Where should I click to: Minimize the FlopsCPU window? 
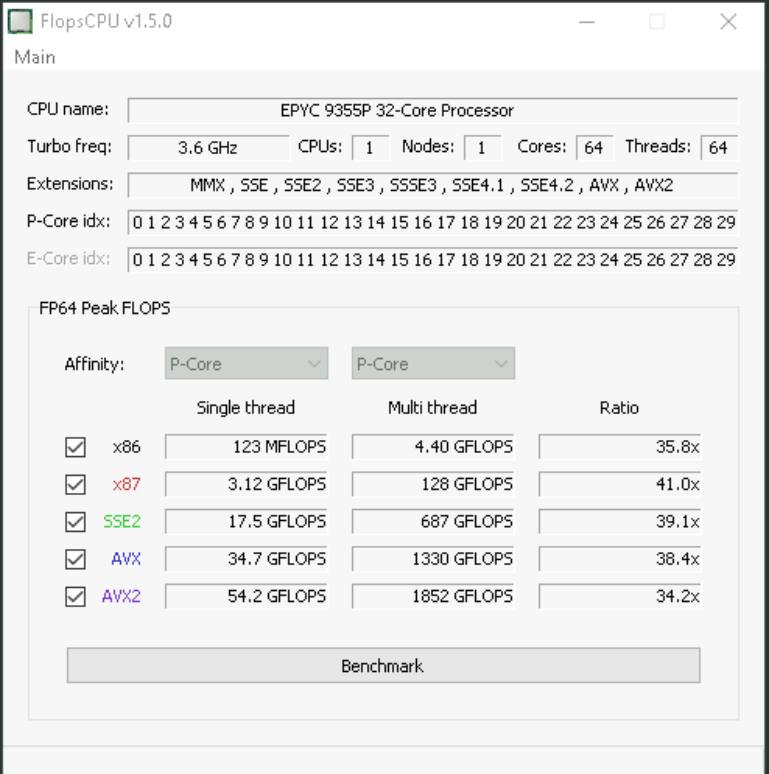[x=586, y=22]
